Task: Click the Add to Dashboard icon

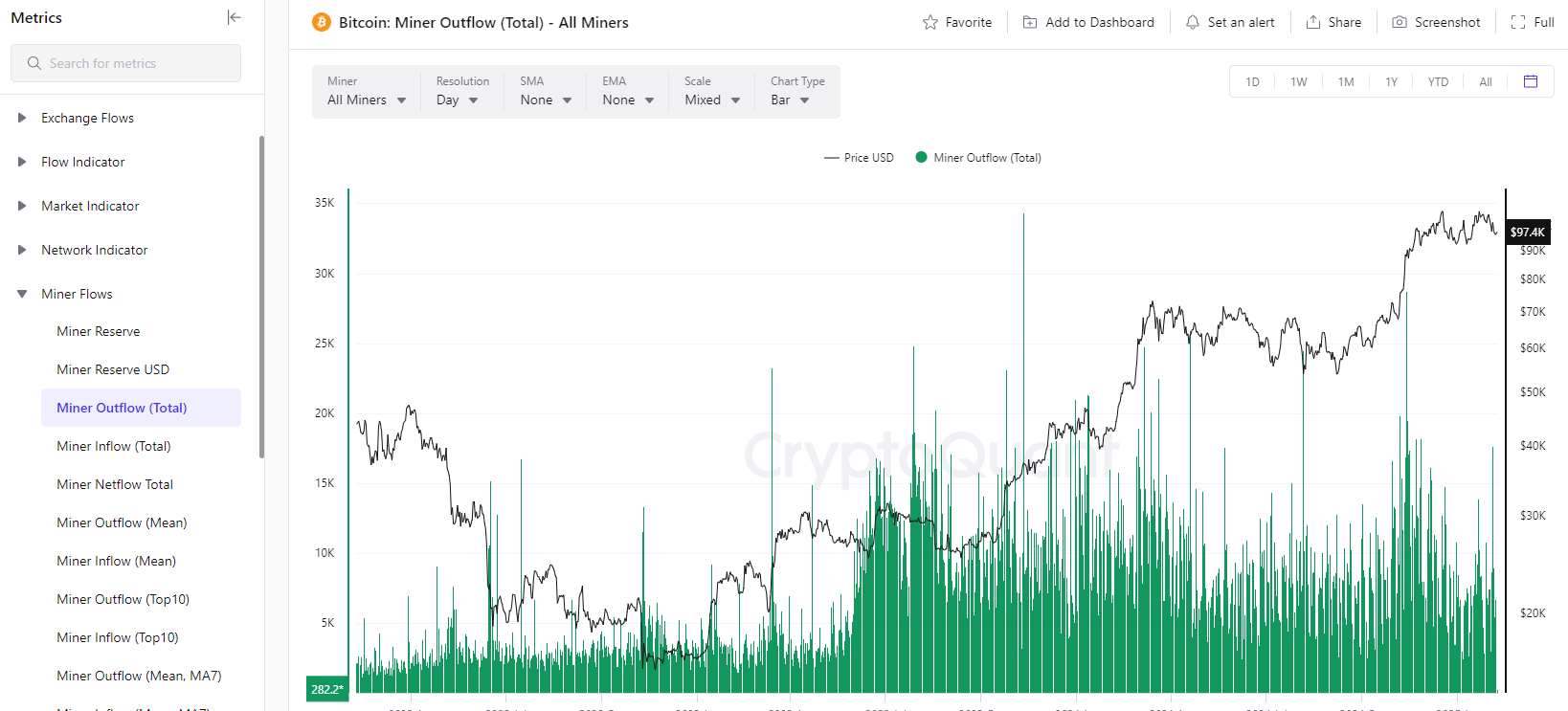Action: (1030, 22)
